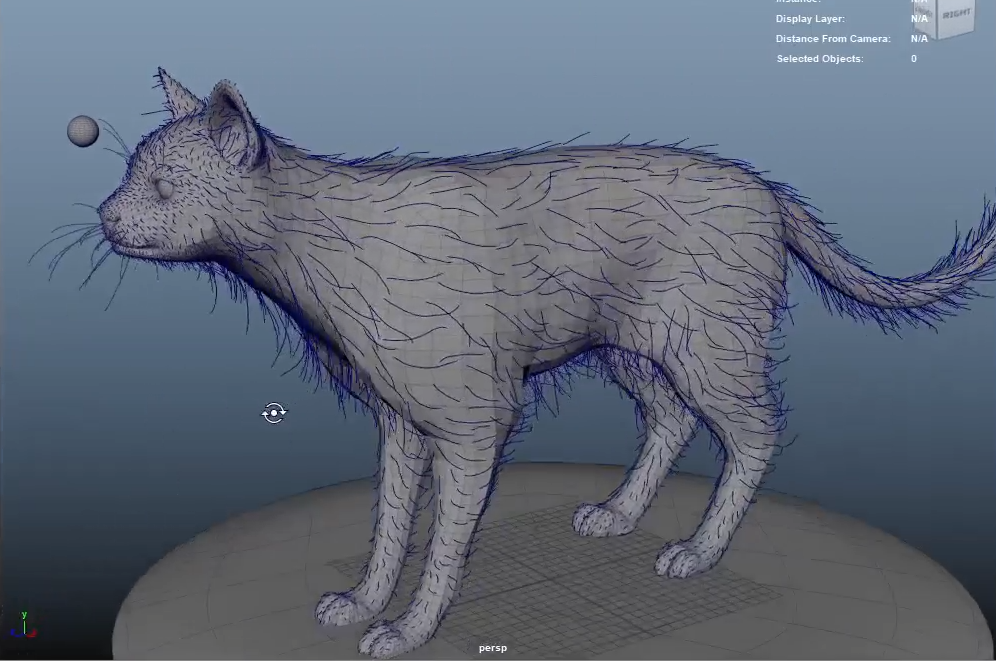Select the small sphere near cat's head
This screenshot has height=661, width=996.
(83, 131)
